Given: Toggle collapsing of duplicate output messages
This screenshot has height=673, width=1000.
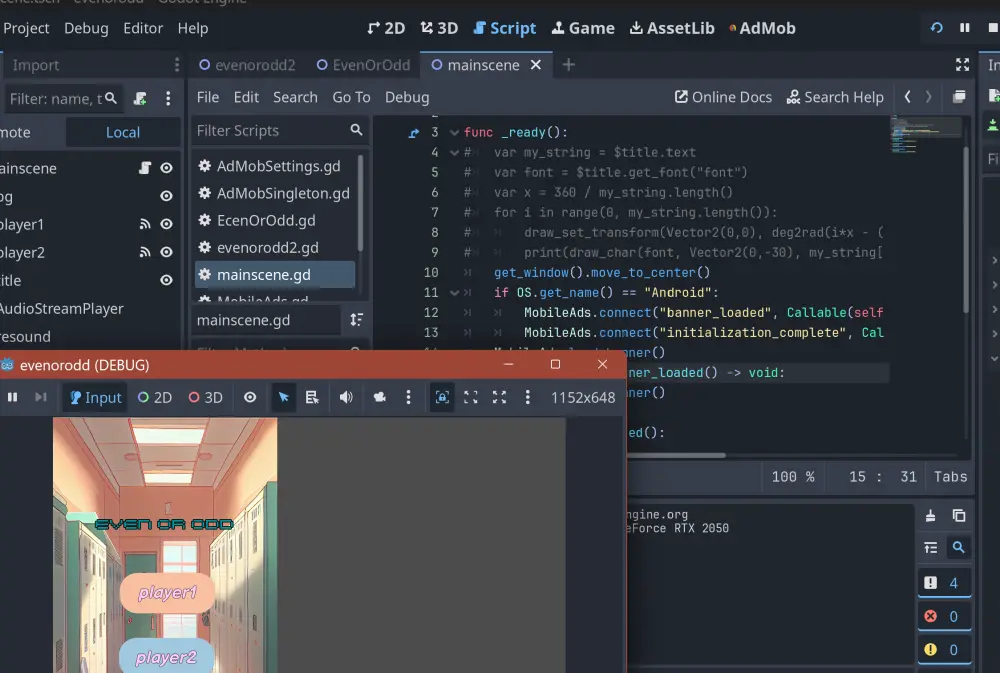Looking at the screenshot, I should 930,547.
